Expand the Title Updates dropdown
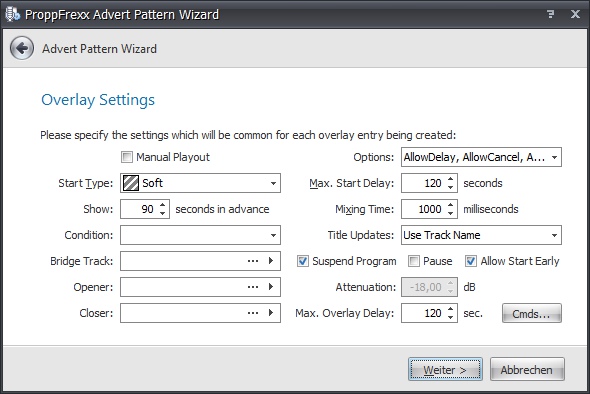 pyautogui.click(x=554, y=235)
